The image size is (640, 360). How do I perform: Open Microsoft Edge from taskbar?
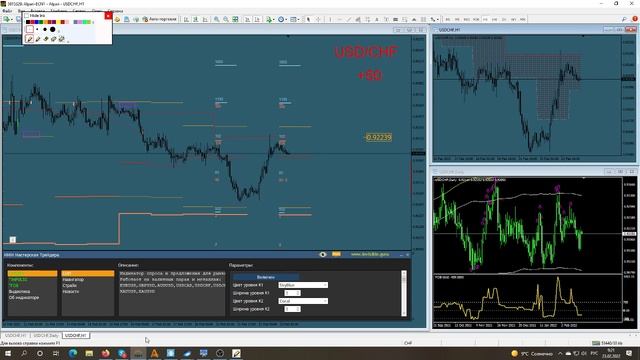73,353
